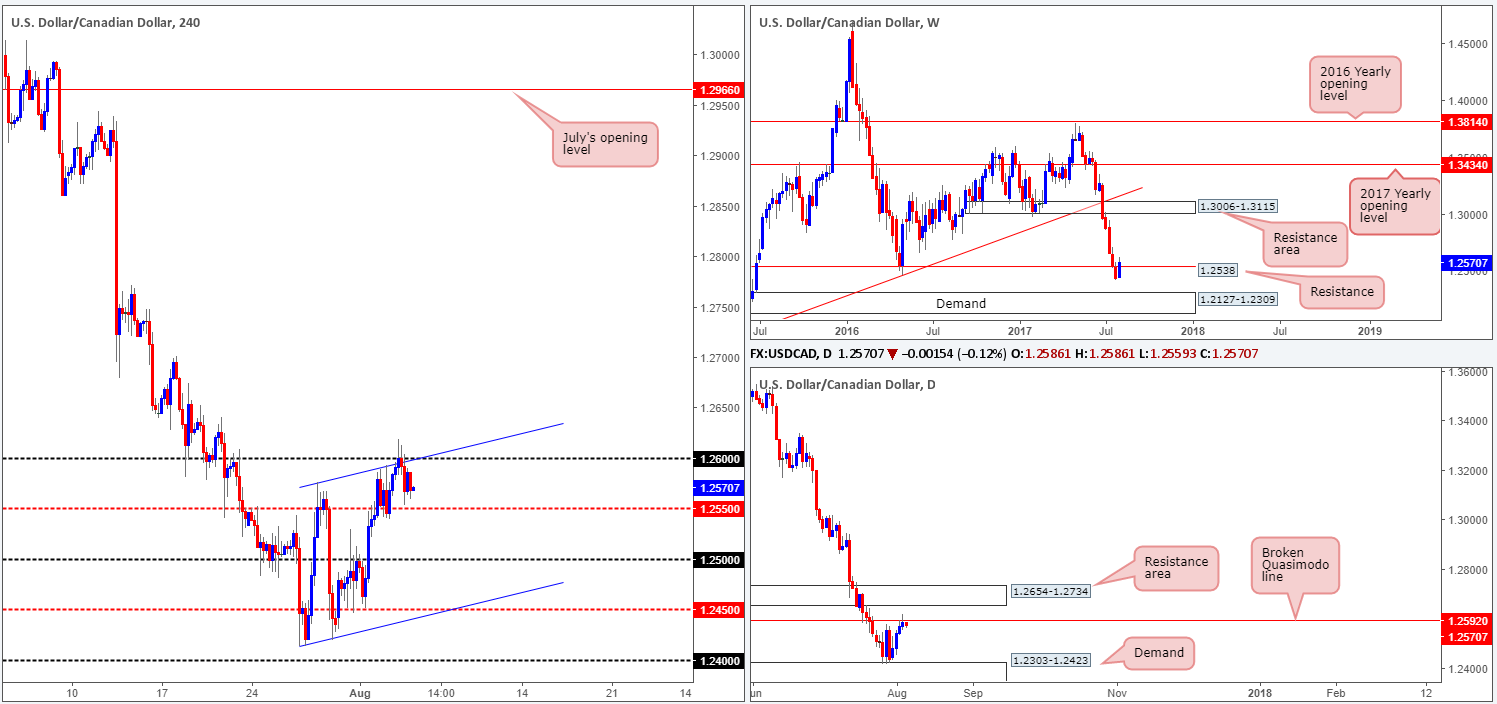Click the black 1.25000 price label

coord(717,560)
